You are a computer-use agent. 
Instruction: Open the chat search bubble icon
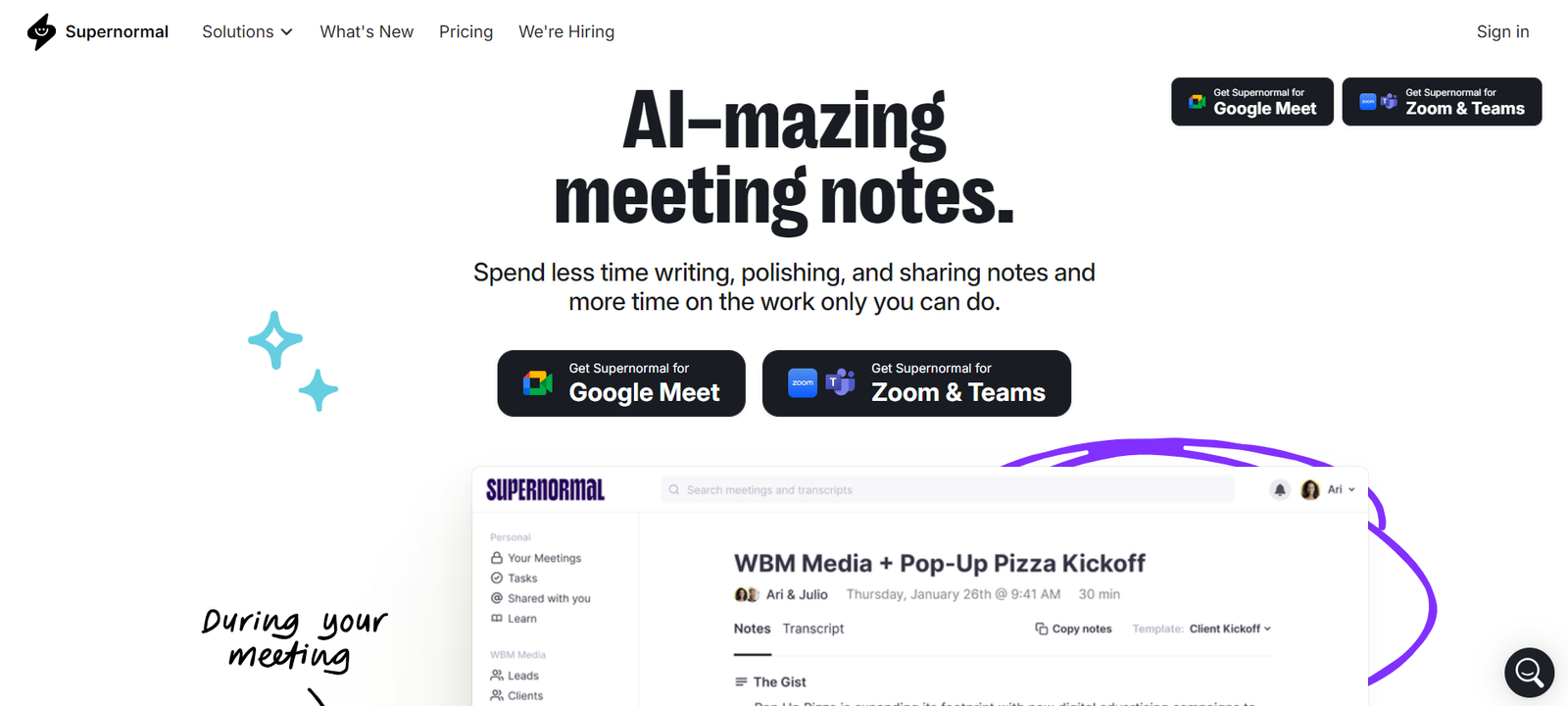point(1529,672)
